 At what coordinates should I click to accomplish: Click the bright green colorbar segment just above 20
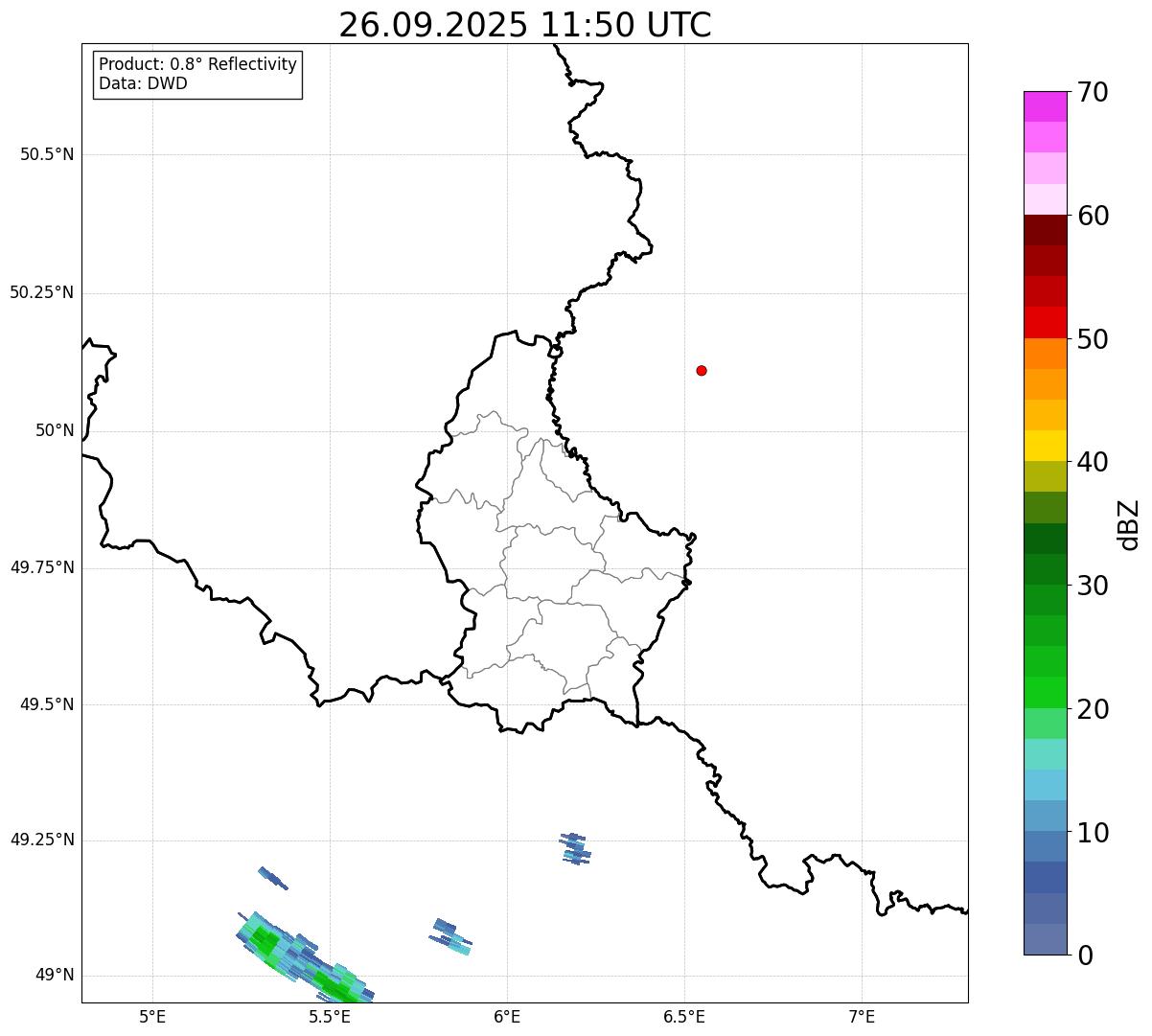point(1045,692)
